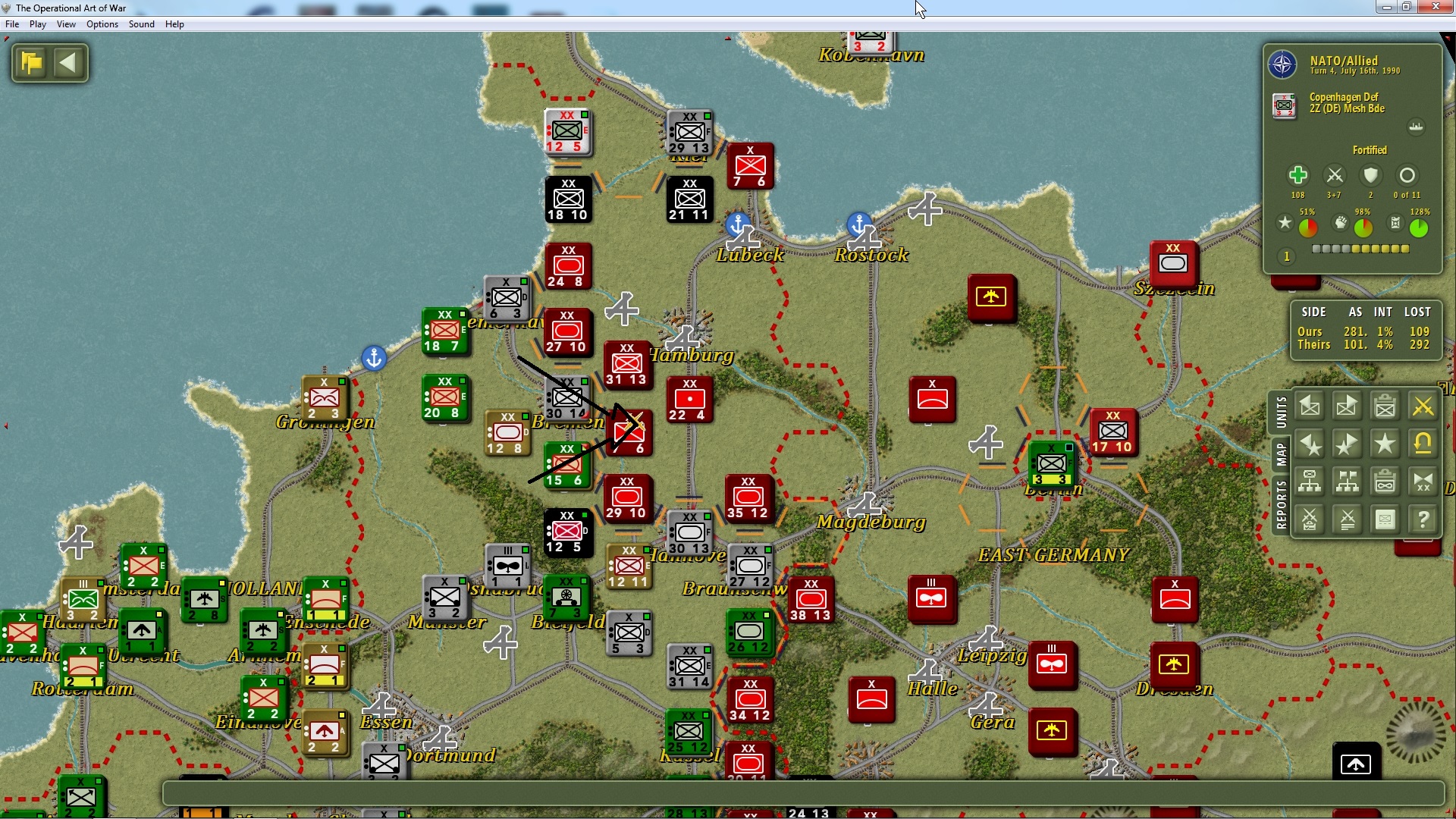
Task: Click the bow-tie XX divide icon
Action: pyautogui.click(x=1423, y=482)
